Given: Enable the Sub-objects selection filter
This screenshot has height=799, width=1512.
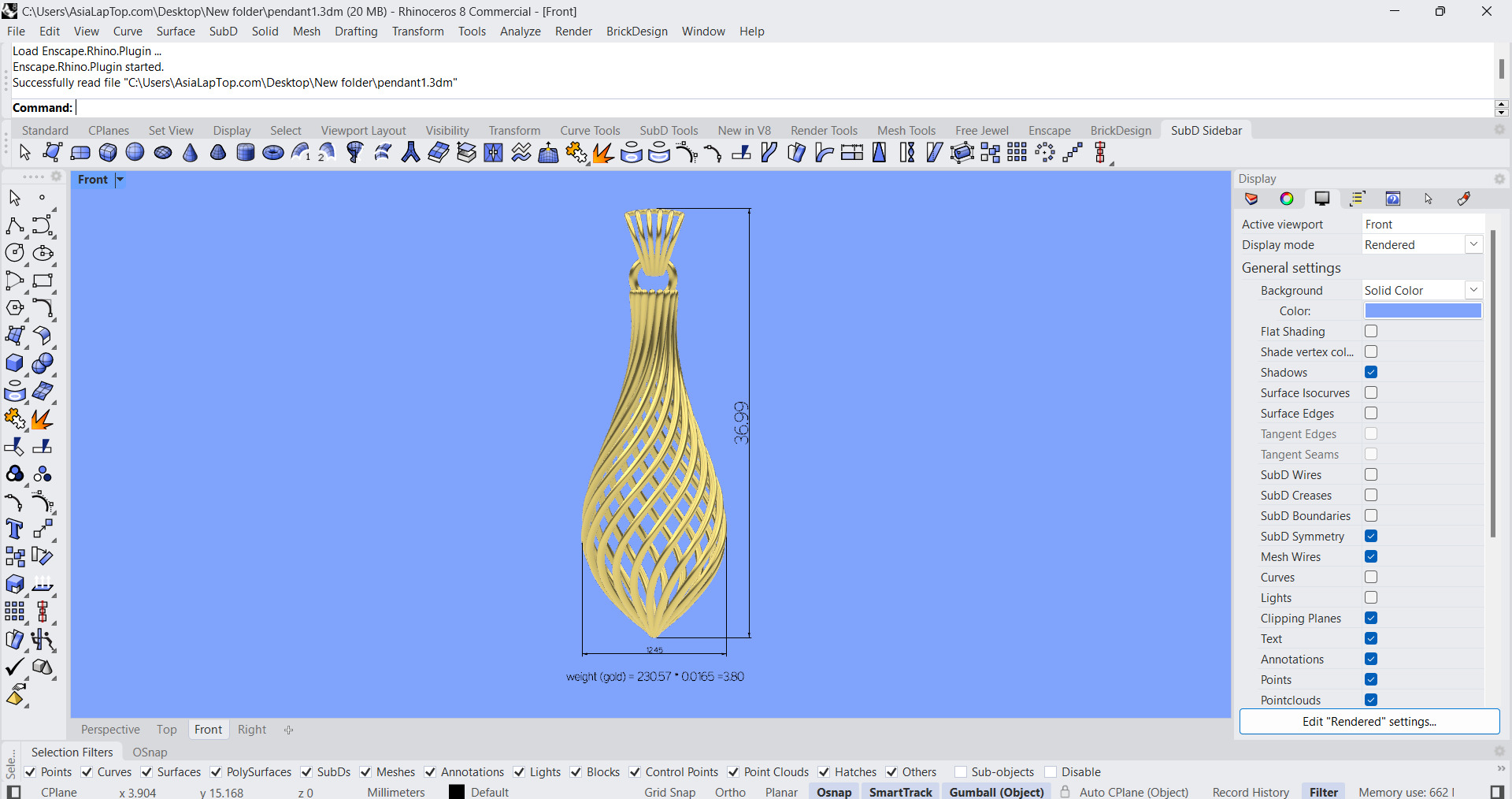Looking at the screenshot, I should 961,771.
